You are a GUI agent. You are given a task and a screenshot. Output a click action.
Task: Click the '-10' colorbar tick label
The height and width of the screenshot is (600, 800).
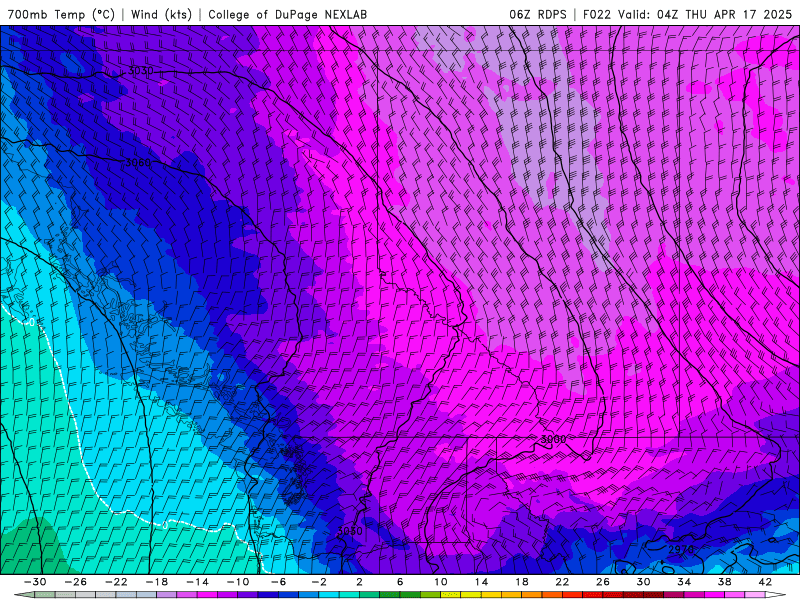pos(238,582)
